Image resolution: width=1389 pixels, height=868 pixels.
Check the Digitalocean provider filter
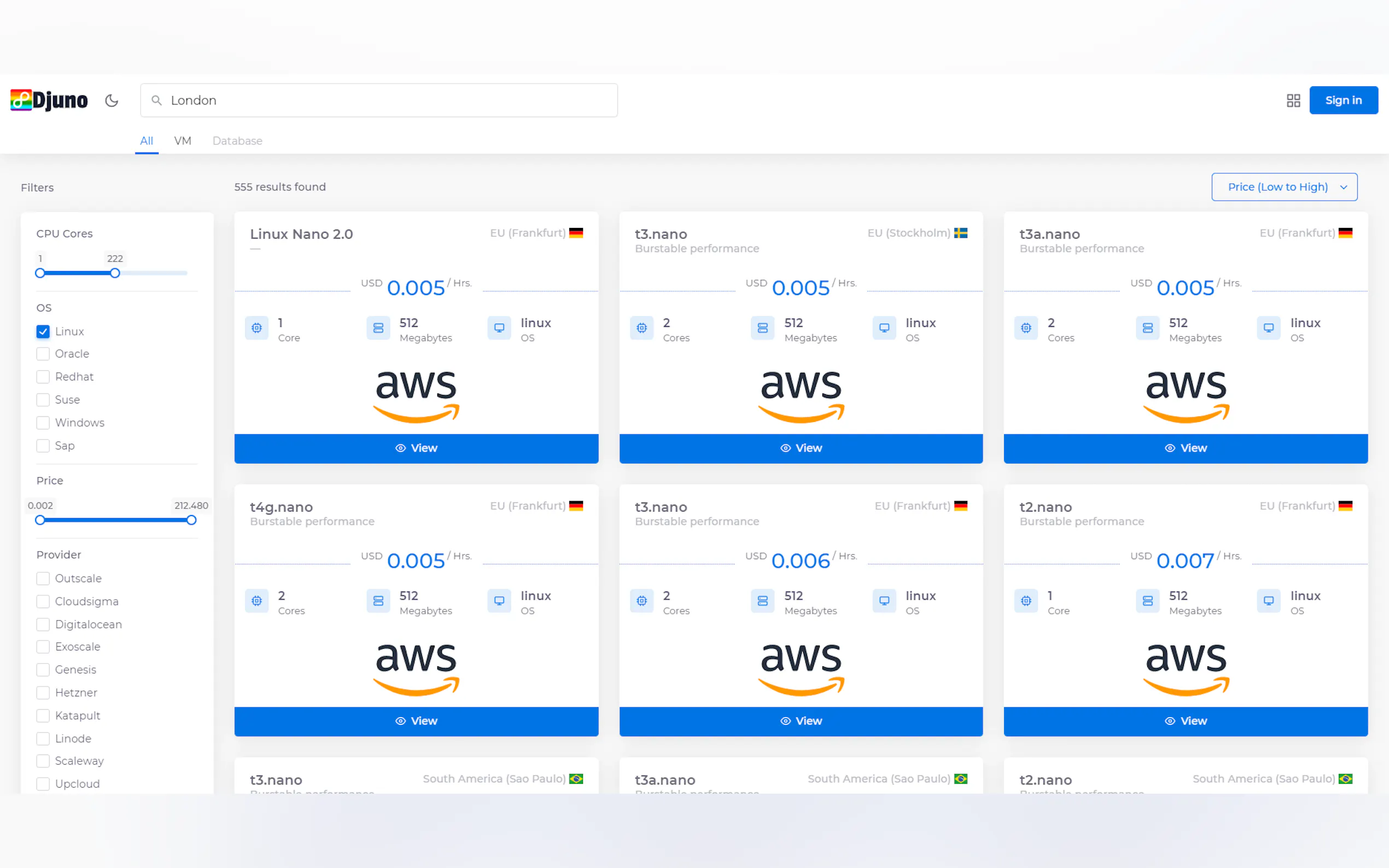point(43,624)
